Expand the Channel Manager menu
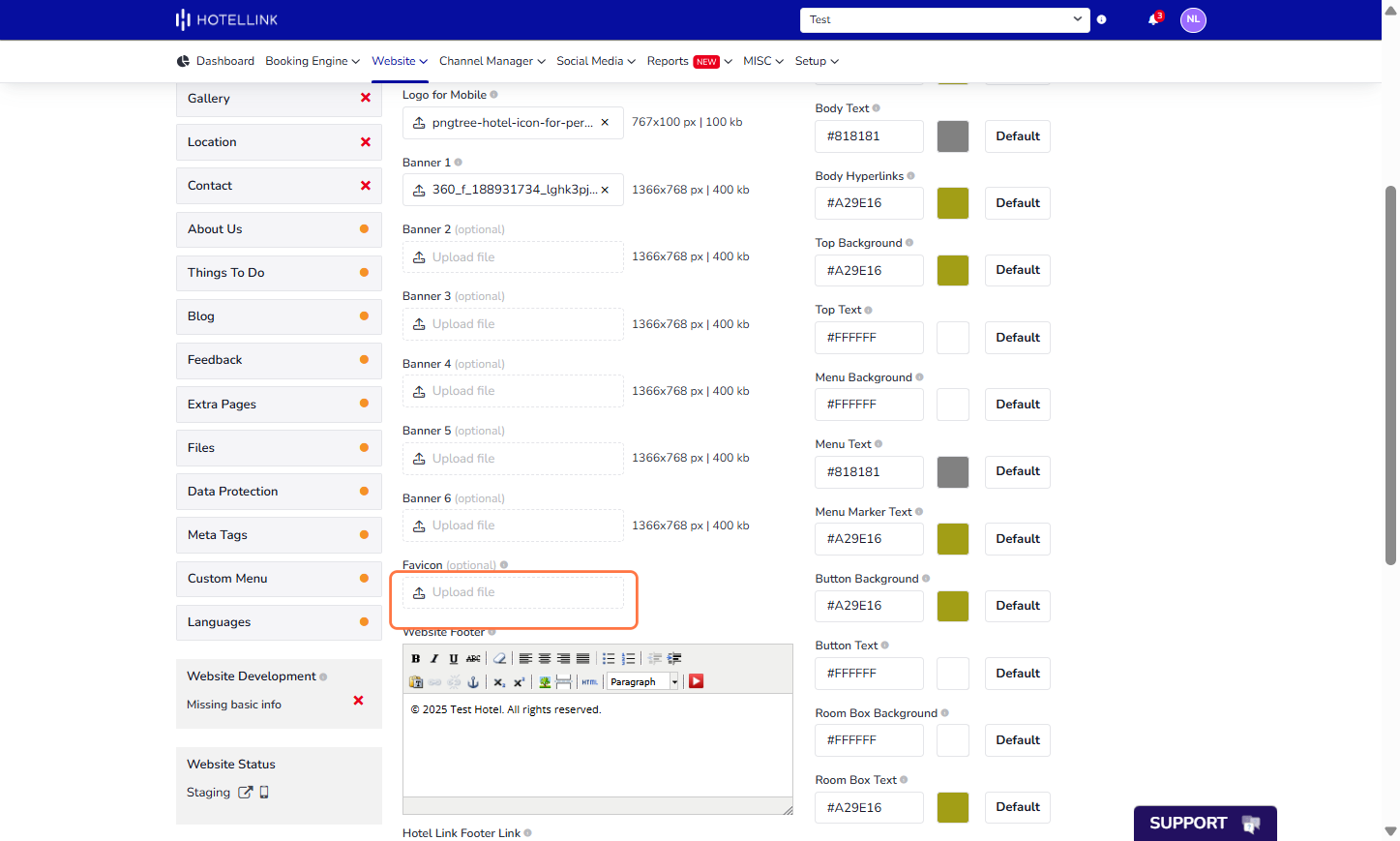1400x841 pixels. click(x=492, y=61)
